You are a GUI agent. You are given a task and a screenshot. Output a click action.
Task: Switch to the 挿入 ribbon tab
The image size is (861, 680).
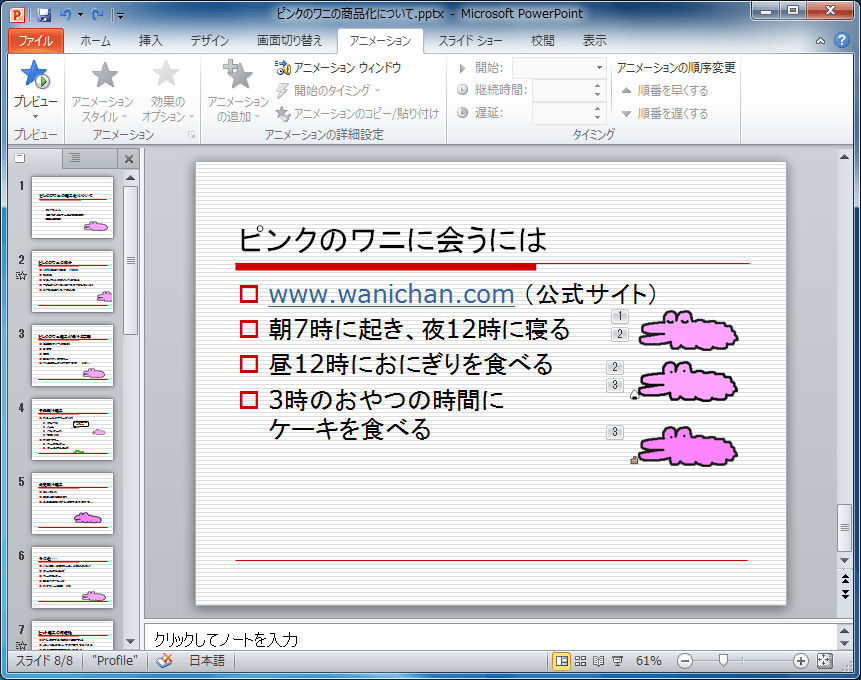click(x=150, y=41)
